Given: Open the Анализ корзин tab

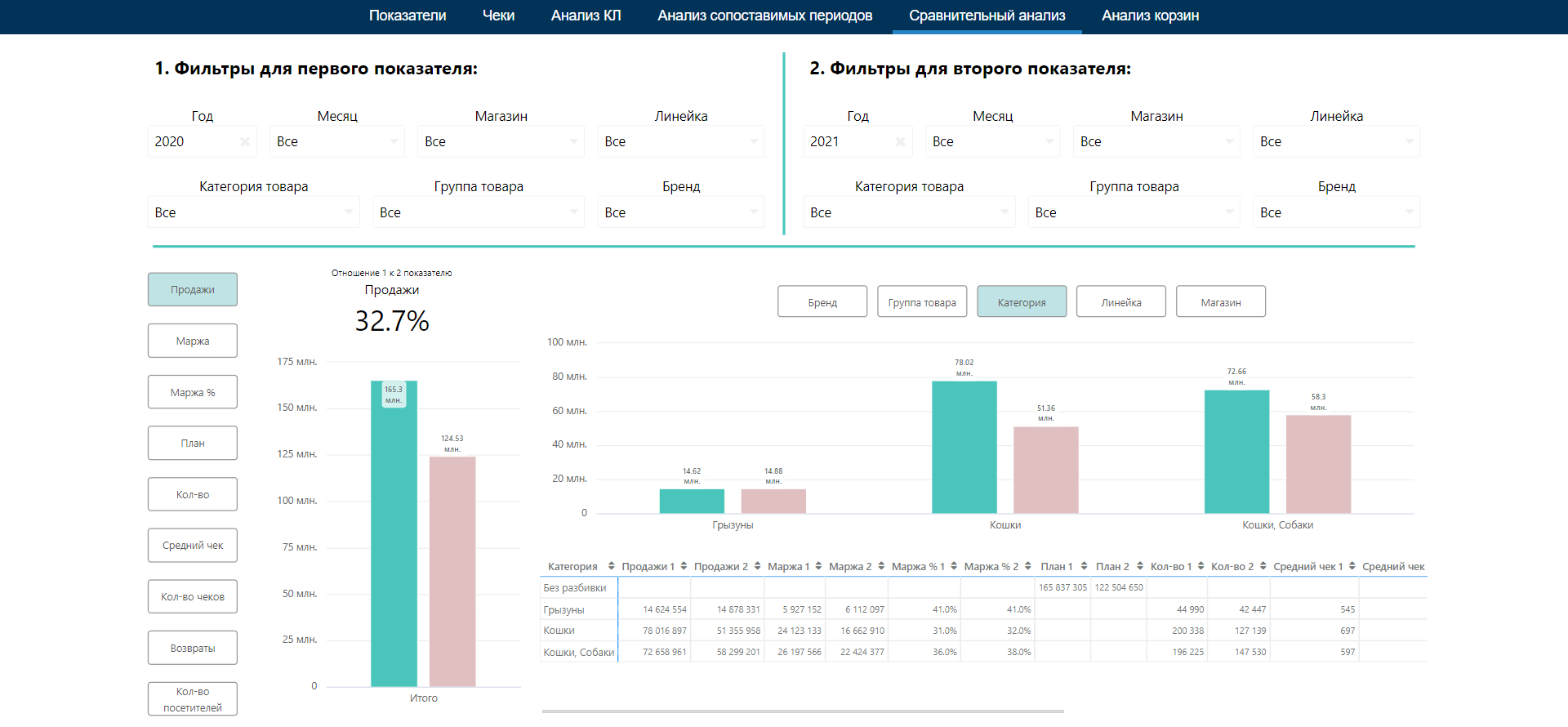Looking at the screenshot, I should click(1151, 16).
